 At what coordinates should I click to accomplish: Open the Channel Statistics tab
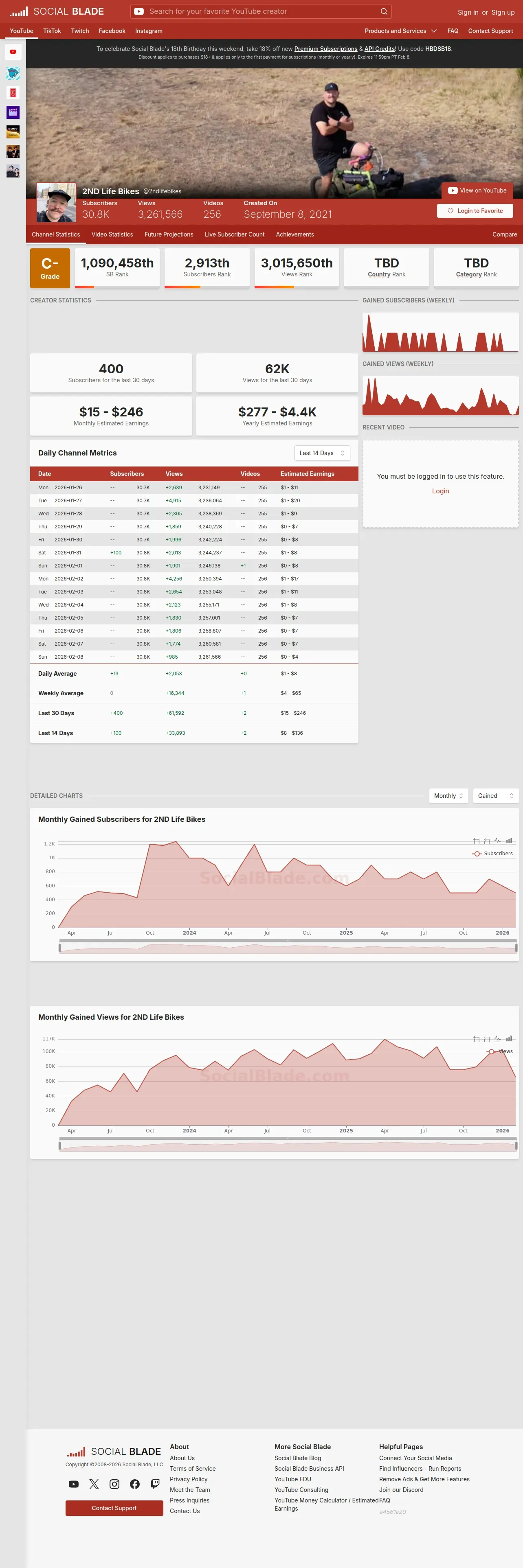(x=56, y=234)
